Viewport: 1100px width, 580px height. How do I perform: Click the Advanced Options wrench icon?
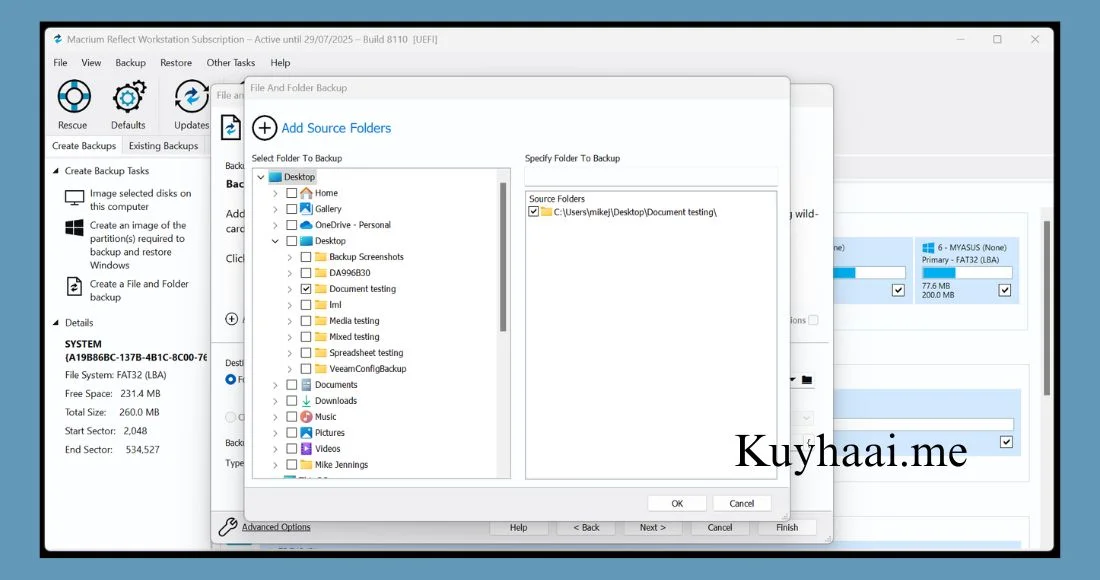(227, 527)
